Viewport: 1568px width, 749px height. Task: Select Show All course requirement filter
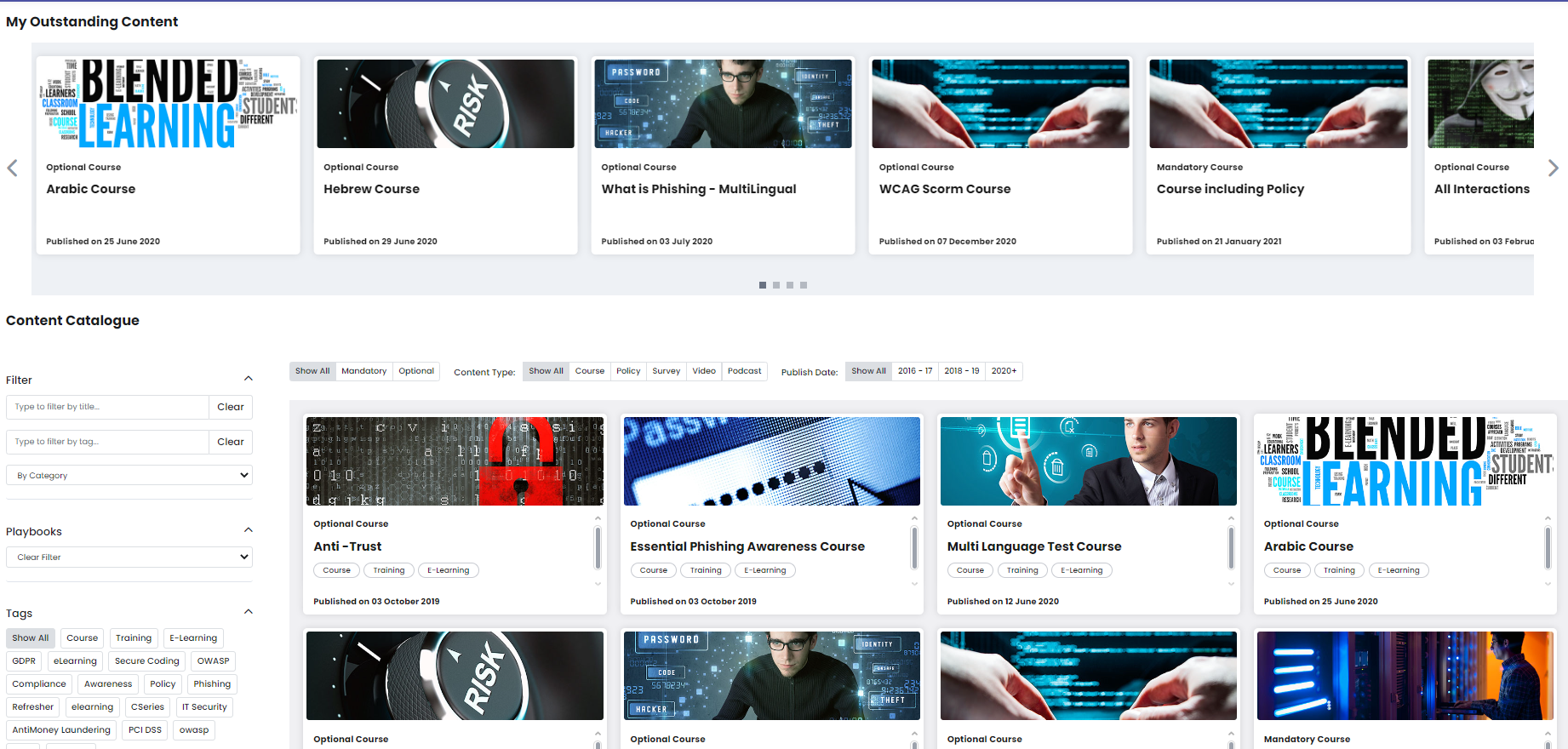click(312, 371)
